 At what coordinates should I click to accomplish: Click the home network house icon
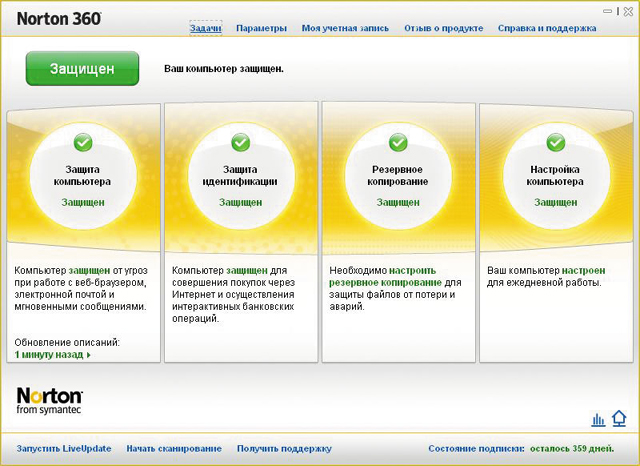click(619, 419)
